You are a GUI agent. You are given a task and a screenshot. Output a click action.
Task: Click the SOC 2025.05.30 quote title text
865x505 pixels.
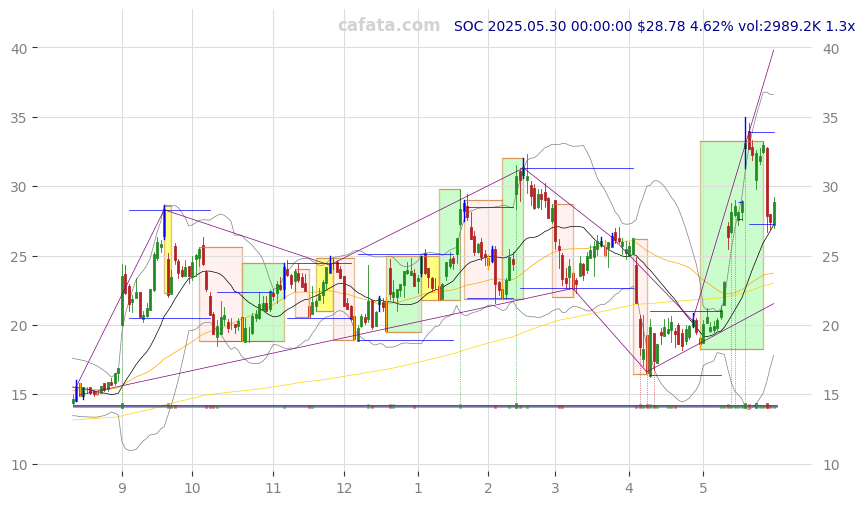[654, 26]
